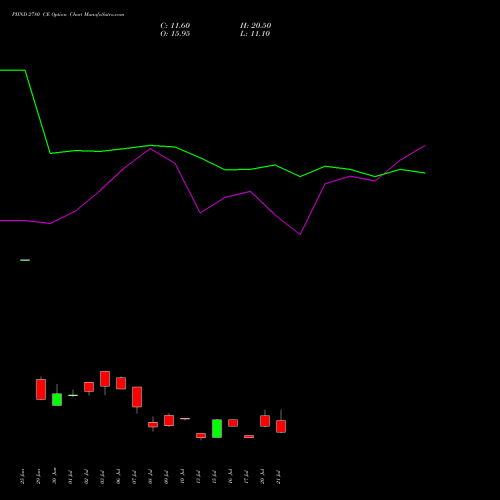Click the small red candlestick above 08 Jul
The height and width of the screenshot is (500, 500).
(153, 424)
